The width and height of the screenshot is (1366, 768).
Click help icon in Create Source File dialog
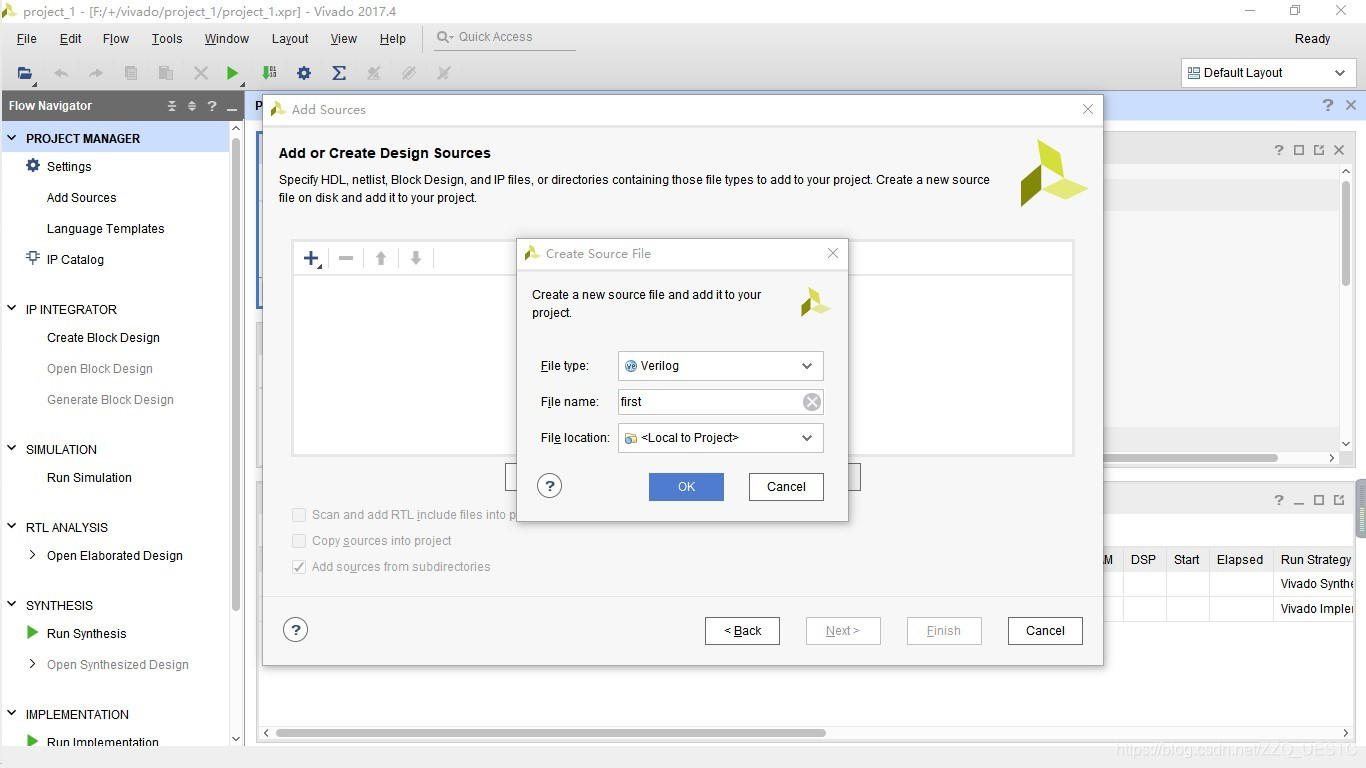pos(549,486)
